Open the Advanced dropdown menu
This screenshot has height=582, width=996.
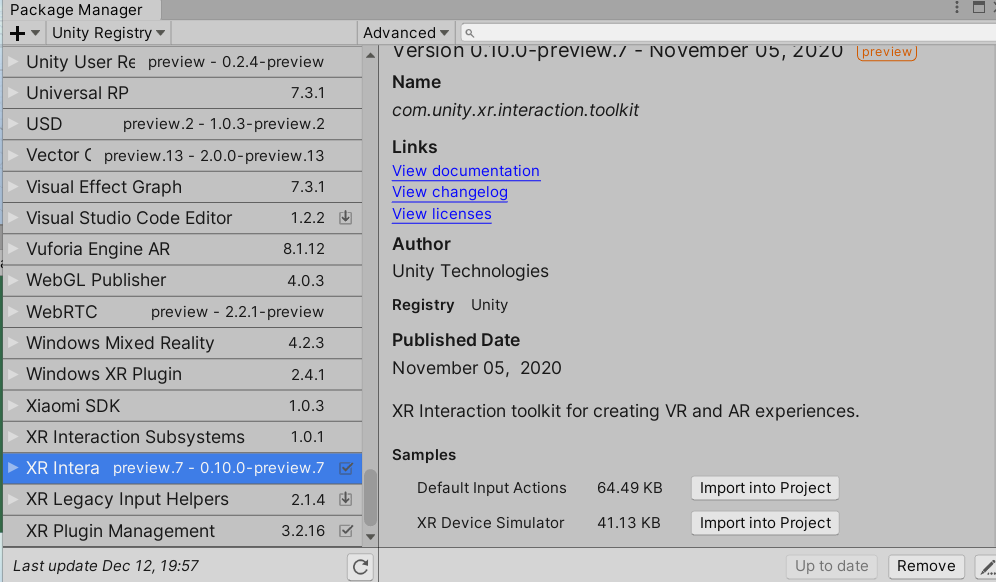tap(406, 33)
